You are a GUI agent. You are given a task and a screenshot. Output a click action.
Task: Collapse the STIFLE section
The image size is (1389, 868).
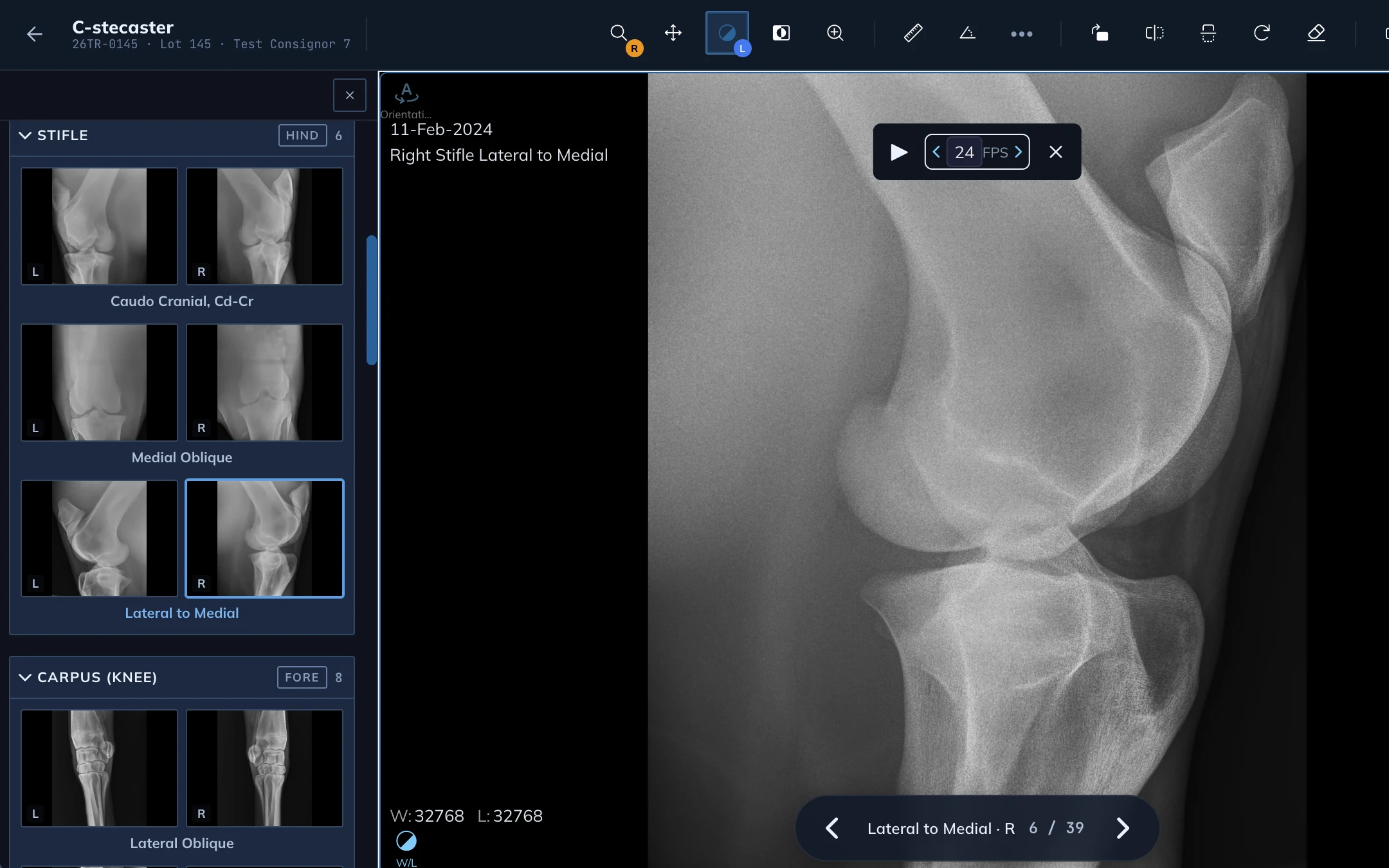pyautogui.click(x=25, y=135)
